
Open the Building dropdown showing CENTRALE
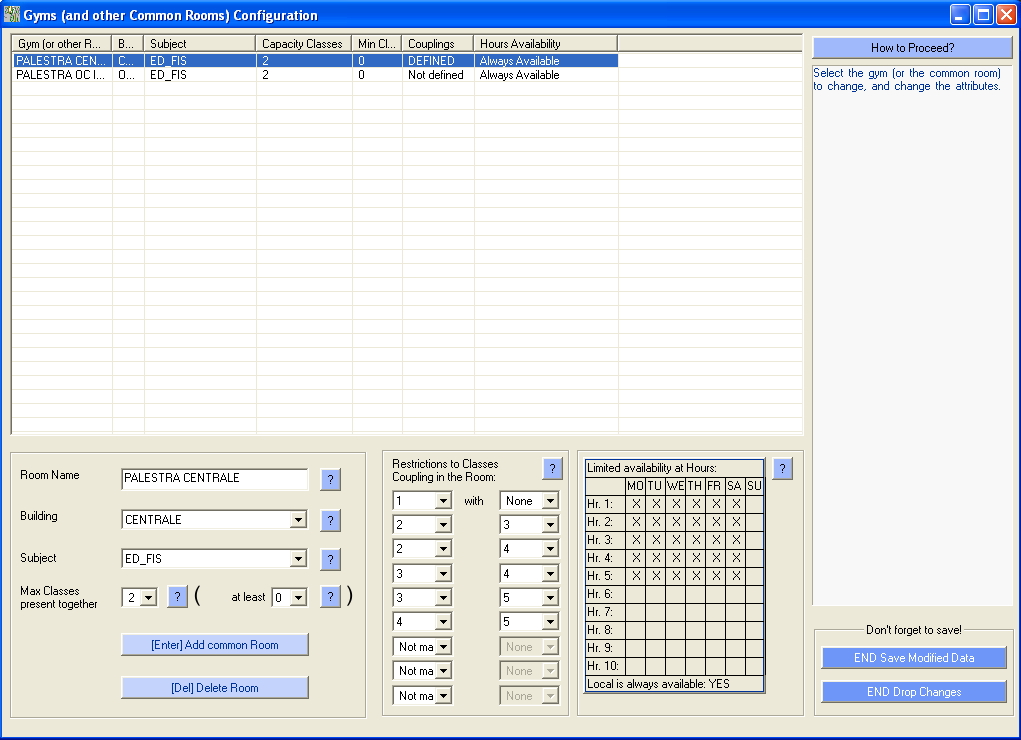tap(298, 520)
